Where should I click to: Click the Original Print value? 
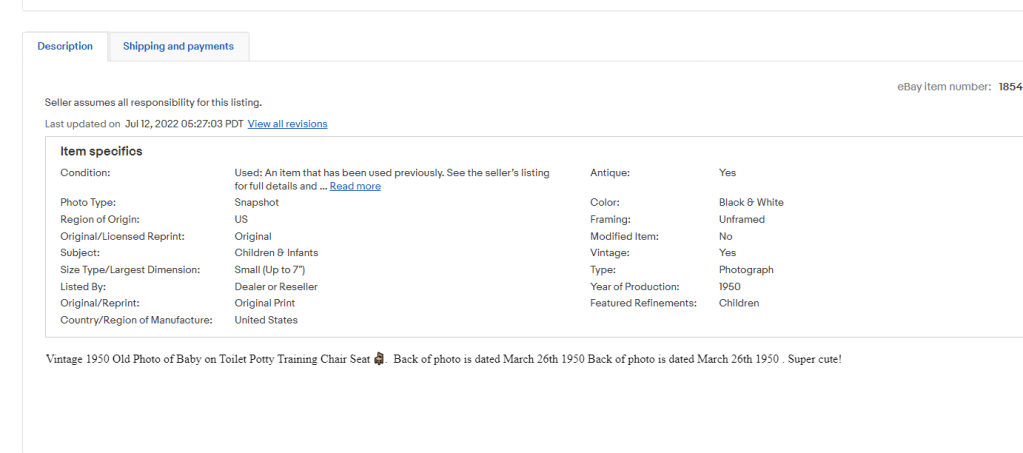[x=266, y=303]
